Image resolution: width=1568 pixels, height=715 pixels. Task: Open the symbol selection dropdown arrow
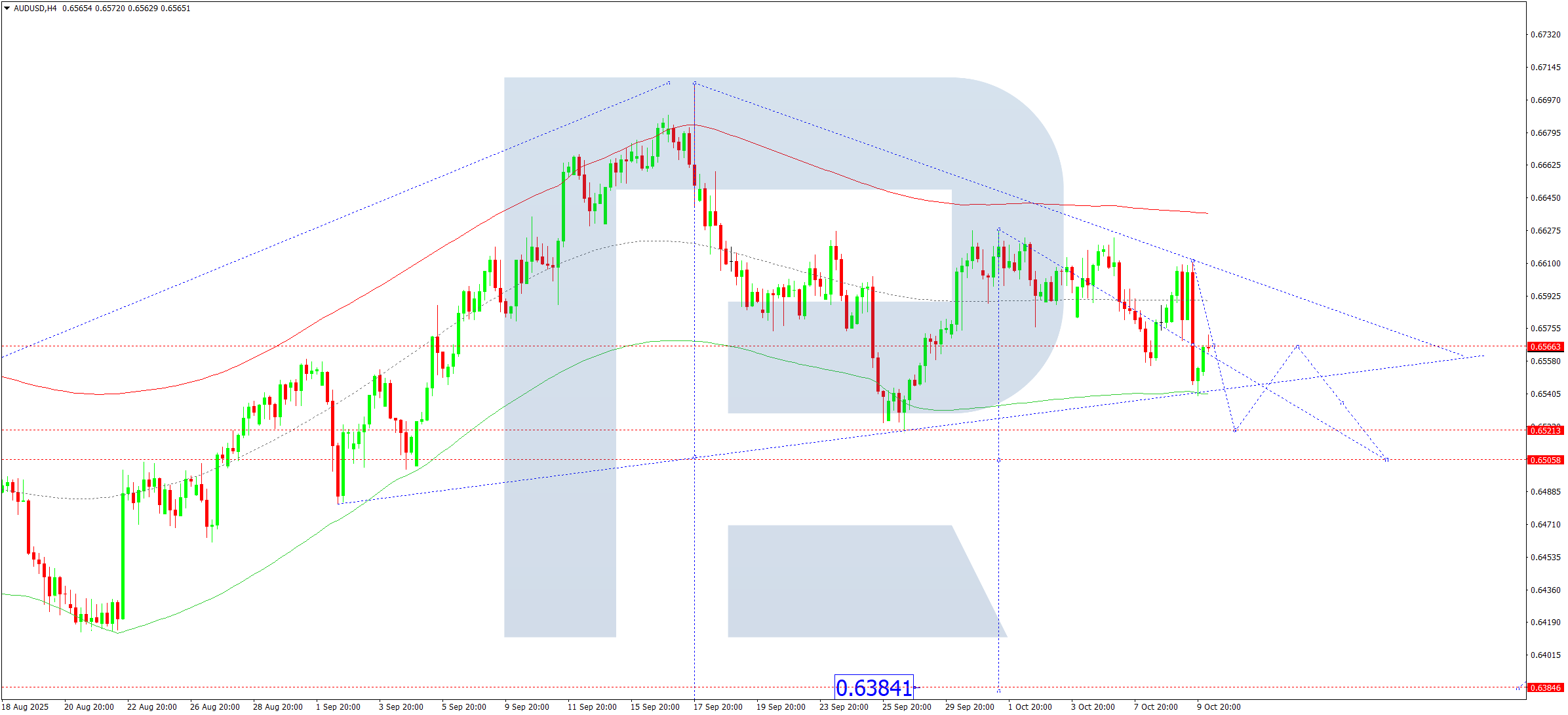click(7, 9)
